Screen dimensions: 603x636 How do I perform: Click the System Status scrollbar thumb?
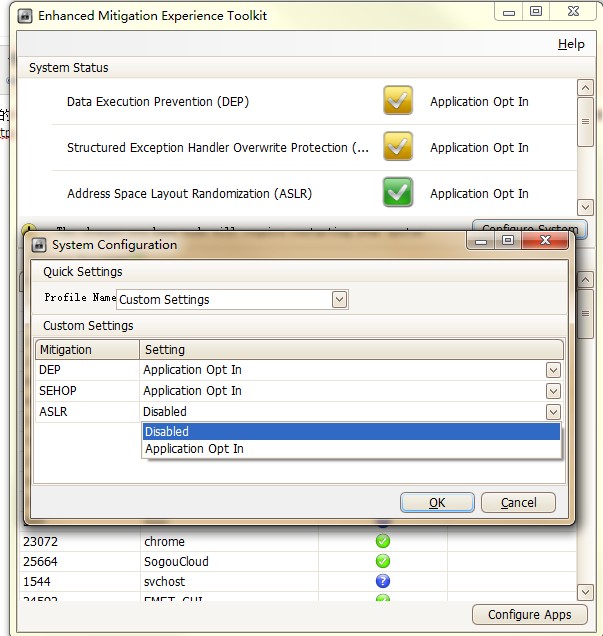tap(585, 121)
